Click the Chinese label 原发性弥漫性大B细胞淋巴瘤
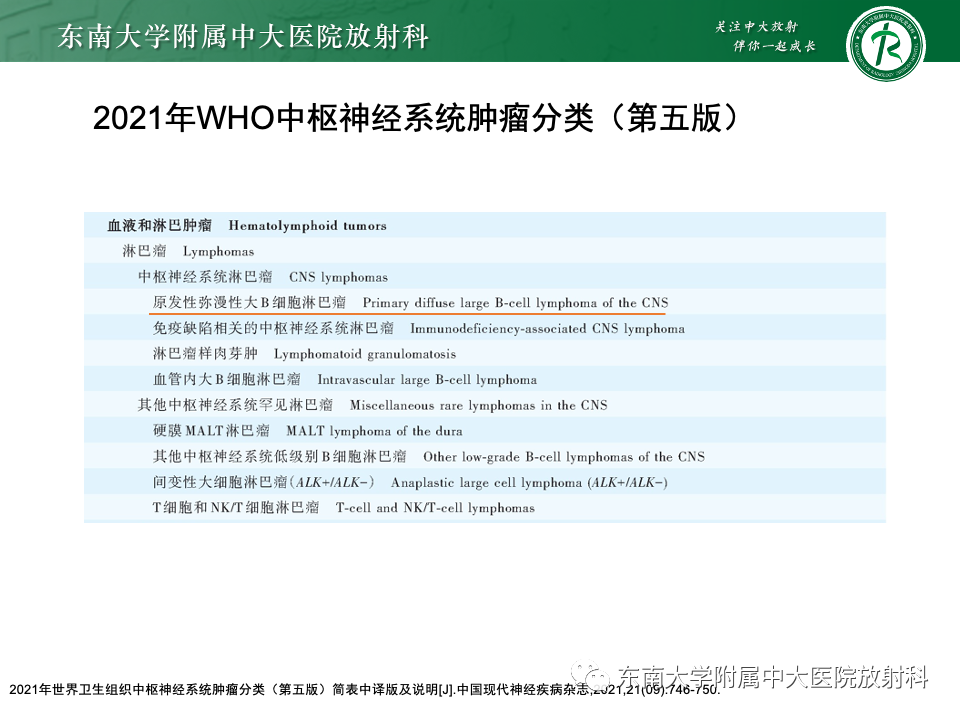 pyautogui.click(x=249, y=302)
